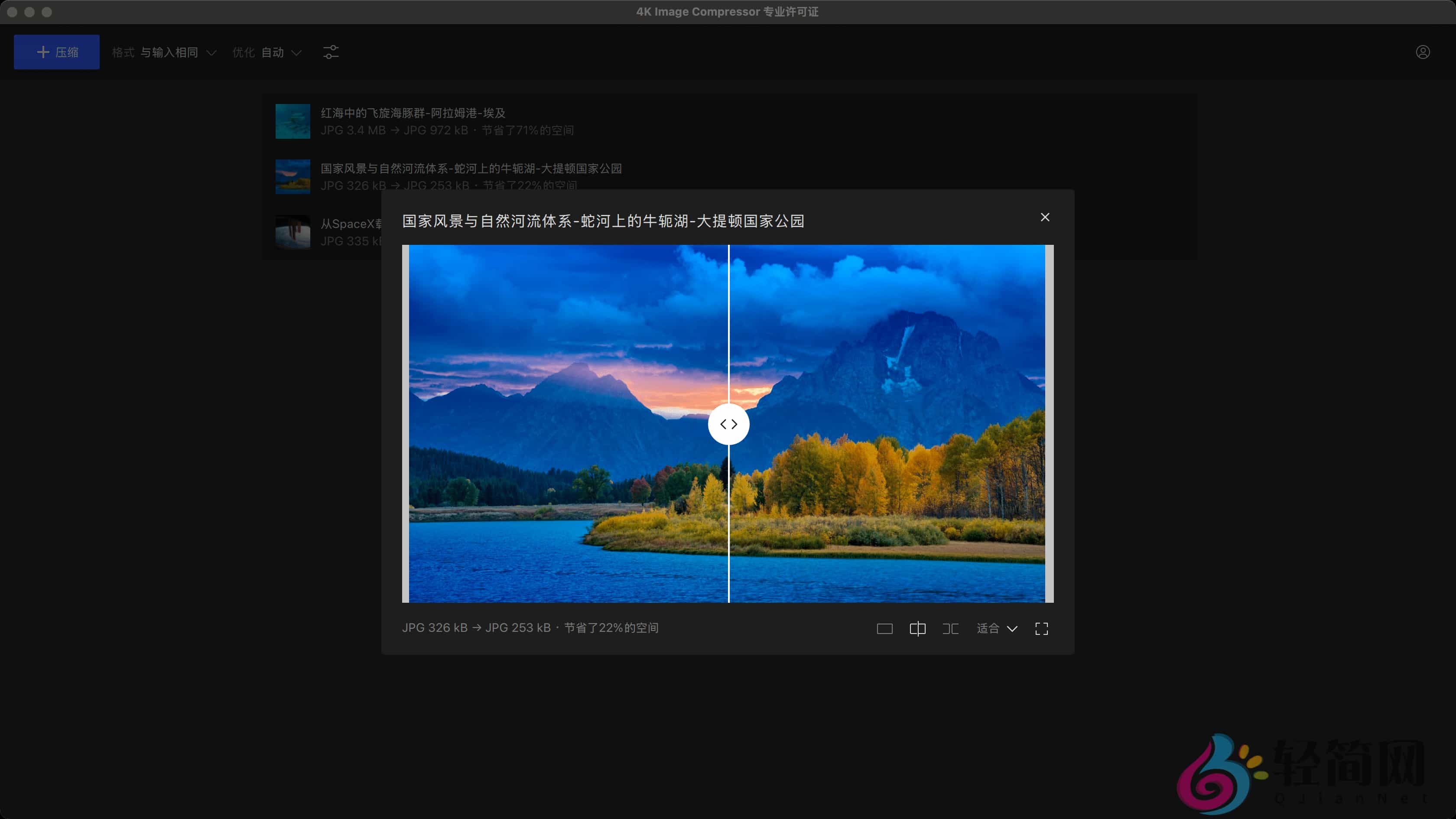Viewport: 1456px width, 819px height.
Task: Click the user account icon top right
Action: pos(1423,52)
